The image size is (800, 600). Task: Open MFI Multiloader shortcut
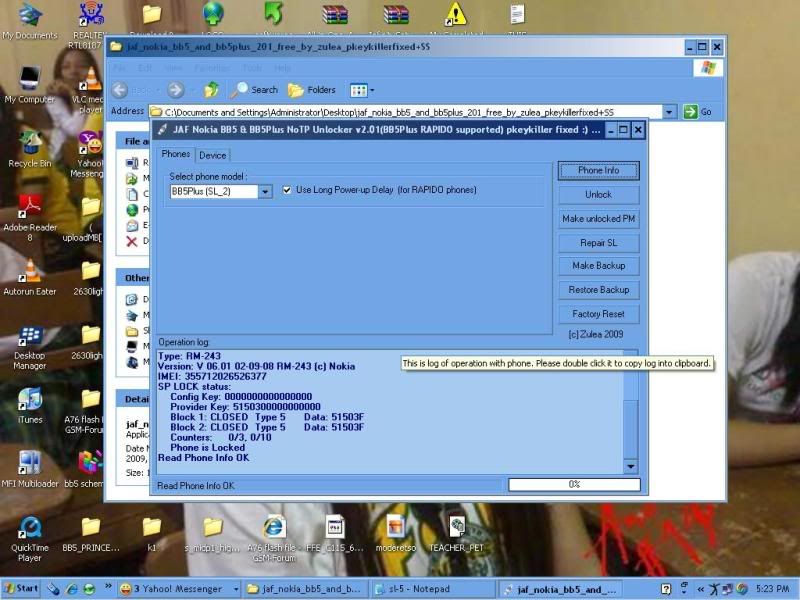(30, 469)
